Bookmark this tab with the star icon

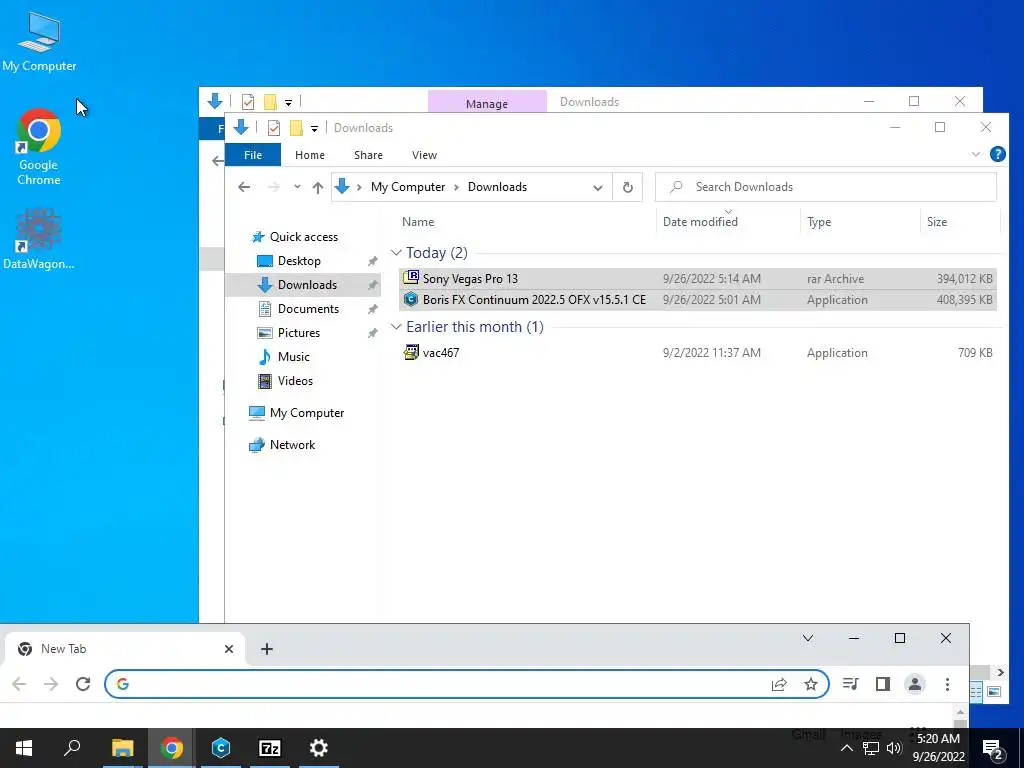click(810, 684)
